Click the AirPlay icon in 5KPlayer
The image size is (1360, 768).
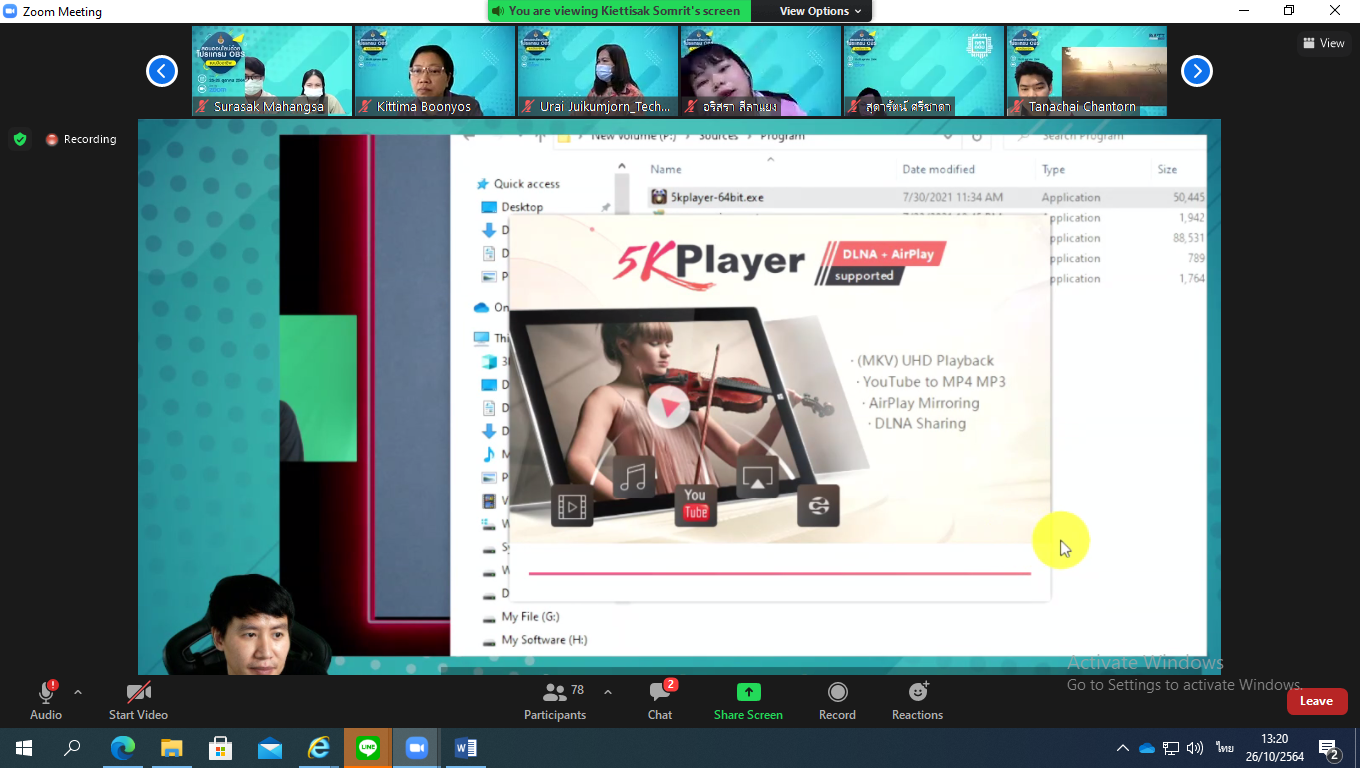tap(757, 477)
